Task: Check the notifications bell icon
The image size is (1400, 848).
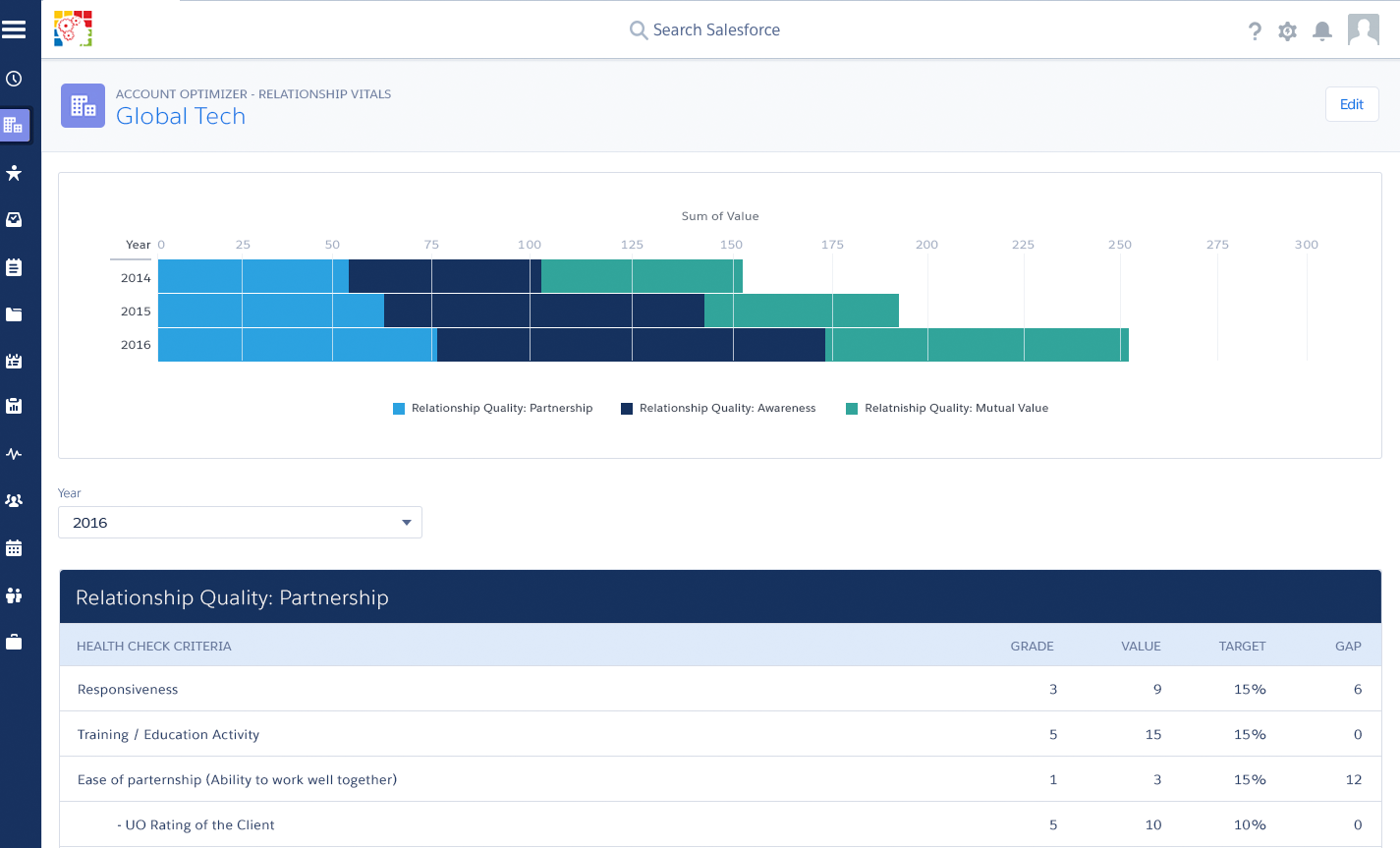Action: pyautogui.click(x=1321, y=30)
